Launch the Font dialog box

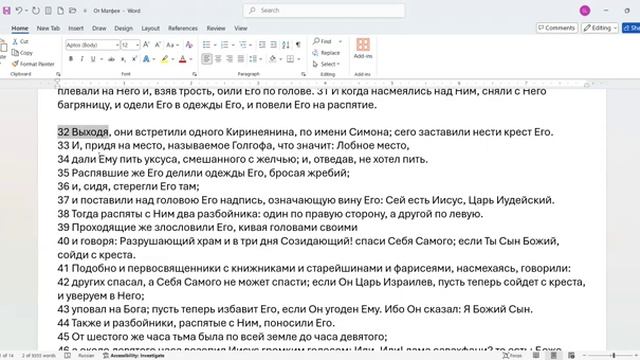tap(194, 74)
